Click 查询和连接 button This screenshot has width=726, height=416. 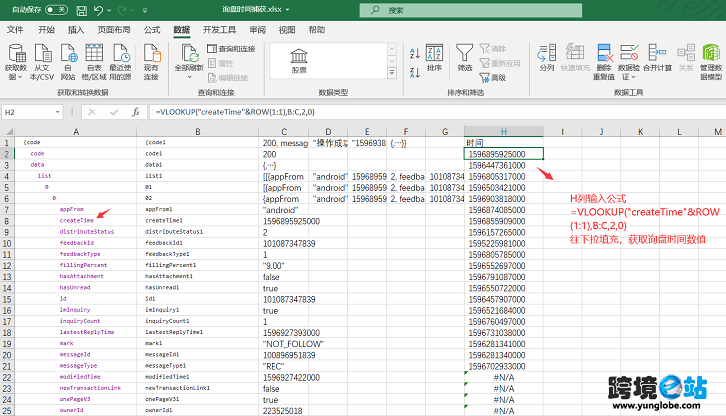point(232,49)
